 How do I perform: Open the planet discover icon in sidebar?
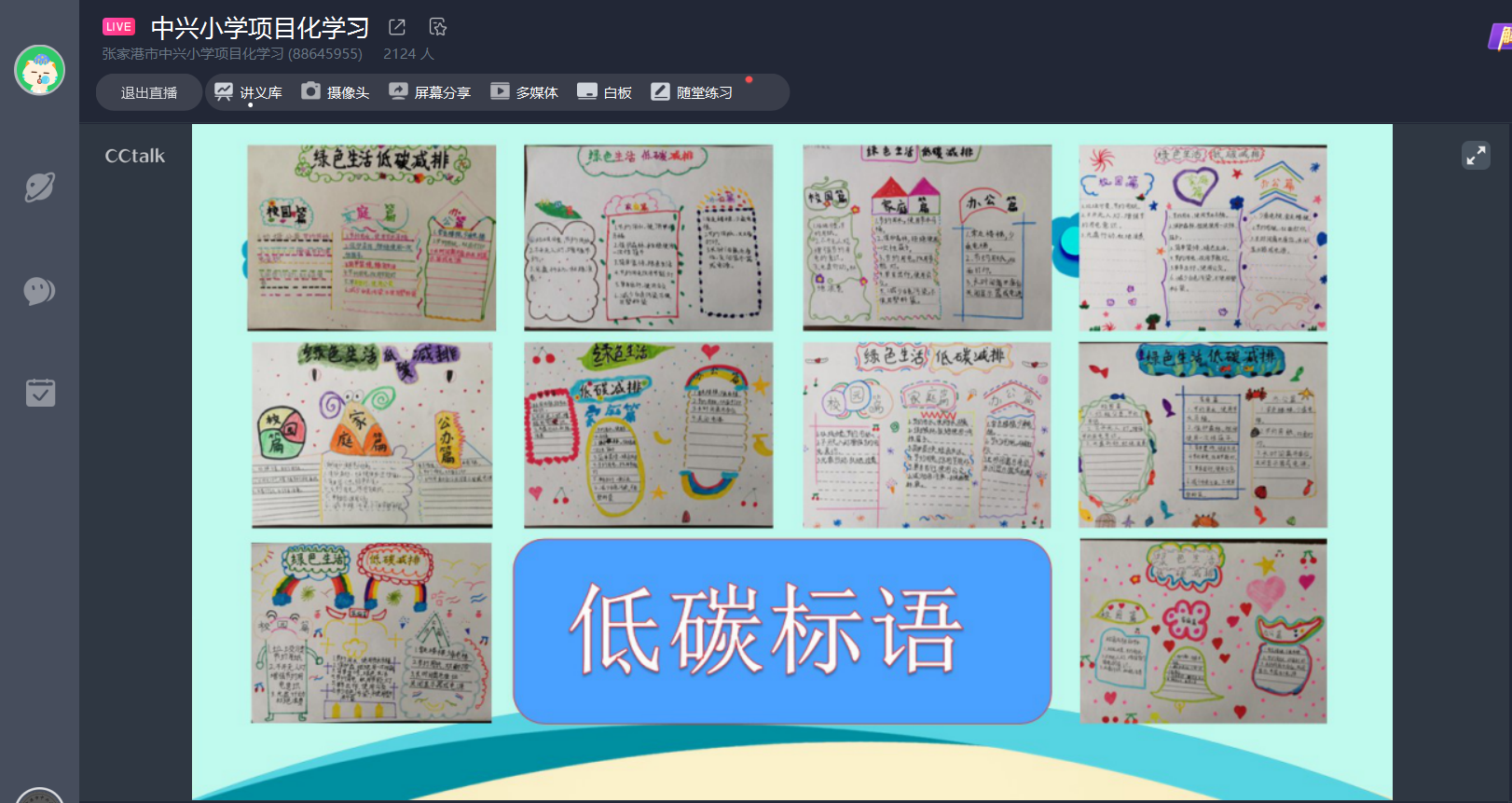click(39, 187)
